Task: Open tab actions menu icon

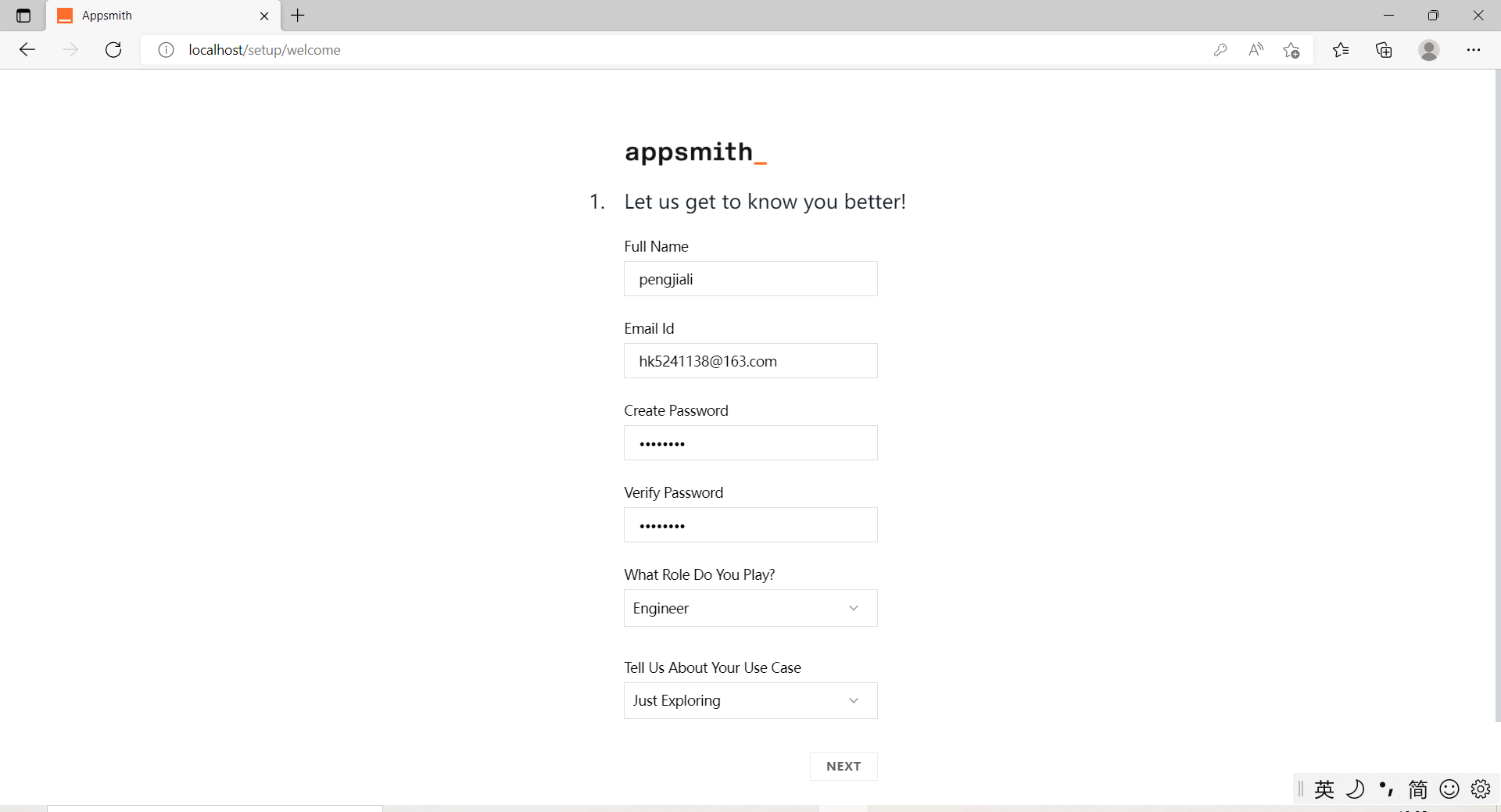Action: pyautogui.click(x=23, y=16)
